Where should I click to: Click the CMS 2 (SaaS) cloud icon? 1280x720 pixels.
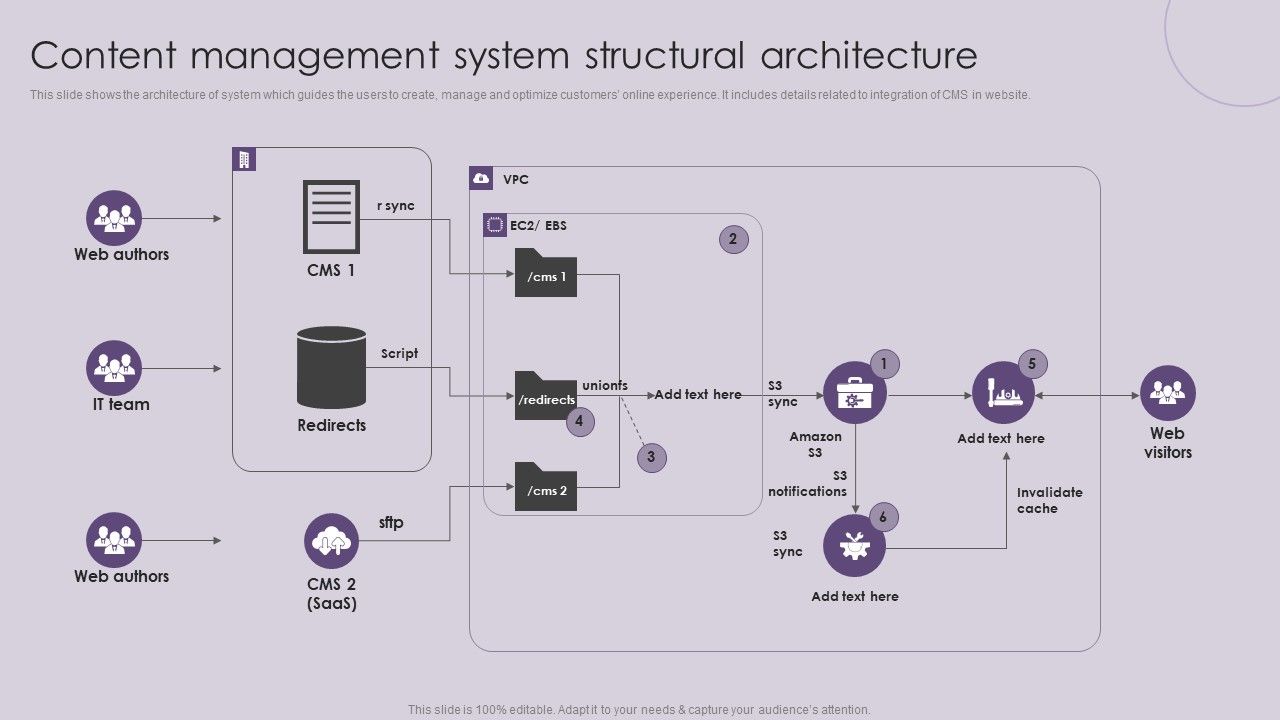330,540
